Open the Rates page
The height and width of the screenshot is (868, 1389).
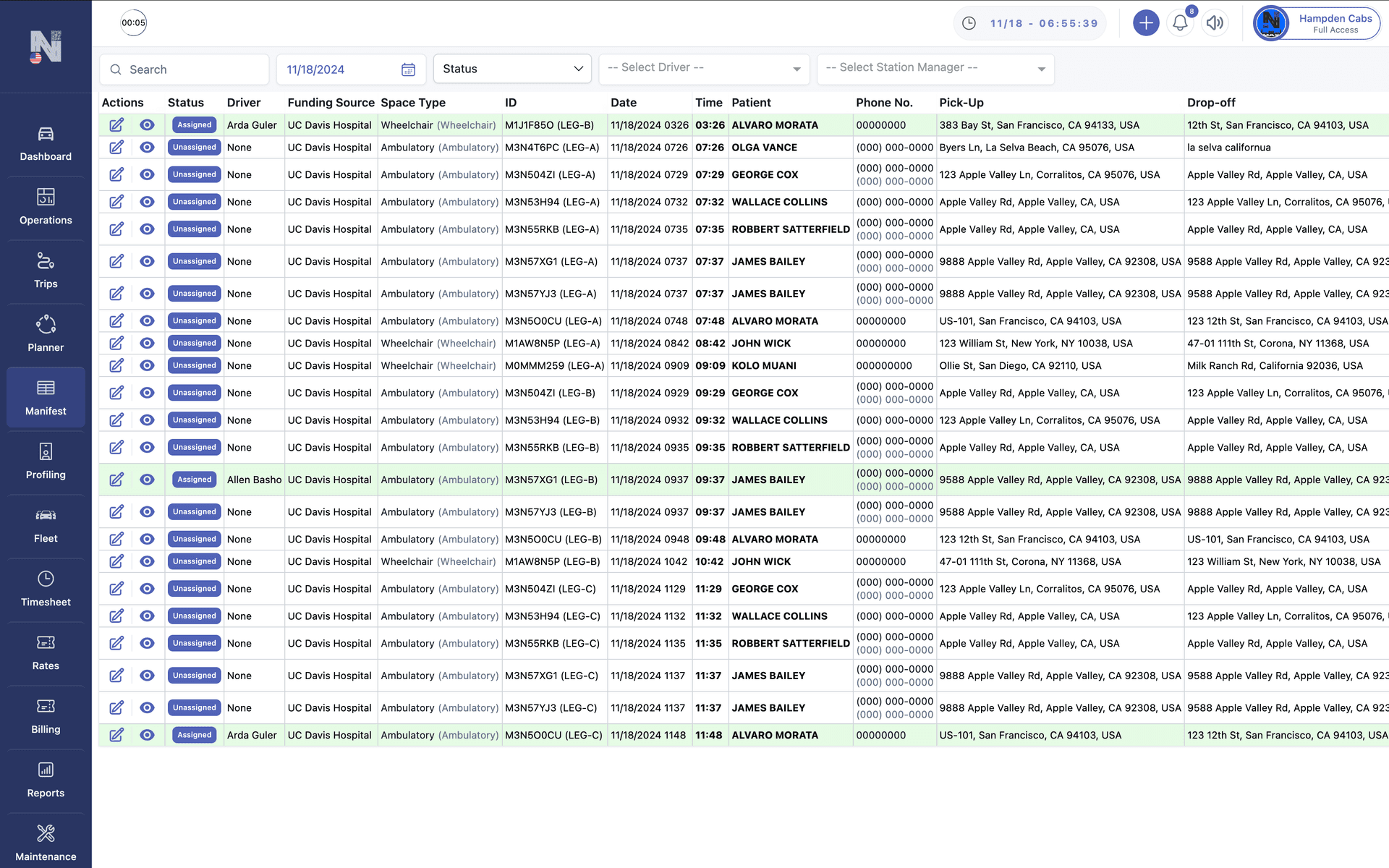(x=46, y=653)
